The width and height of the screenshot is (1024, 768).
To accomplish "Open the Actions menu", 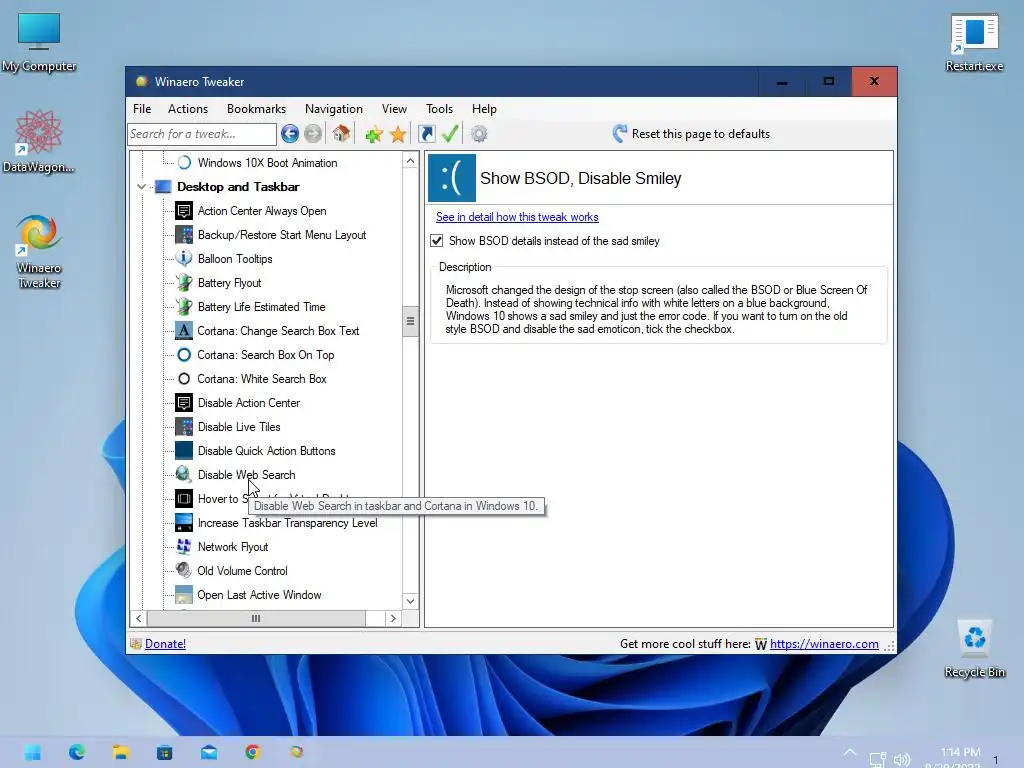I will coord(188,109).
